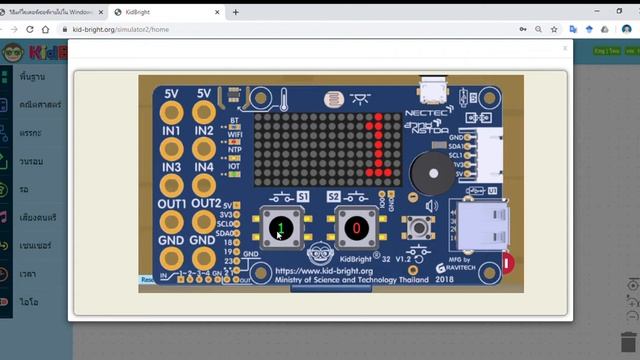Switch to the first browser tab
The height and width of the screenshot is (360, 640).
(x=51, y=12)
